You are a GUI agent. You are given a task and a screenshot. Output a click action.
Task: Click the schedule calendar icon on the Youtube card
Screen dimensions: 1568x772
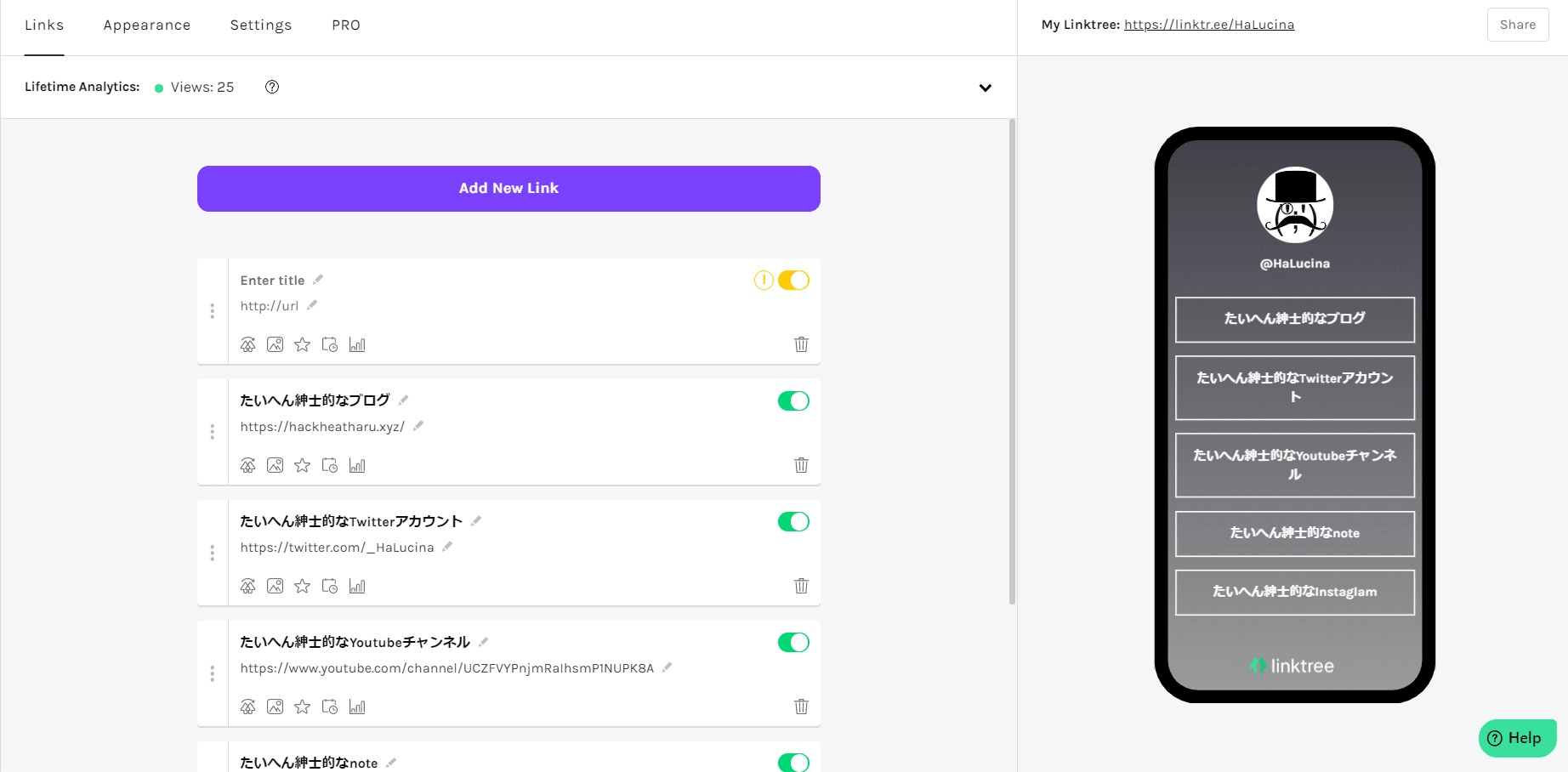[x=330, y=707]
